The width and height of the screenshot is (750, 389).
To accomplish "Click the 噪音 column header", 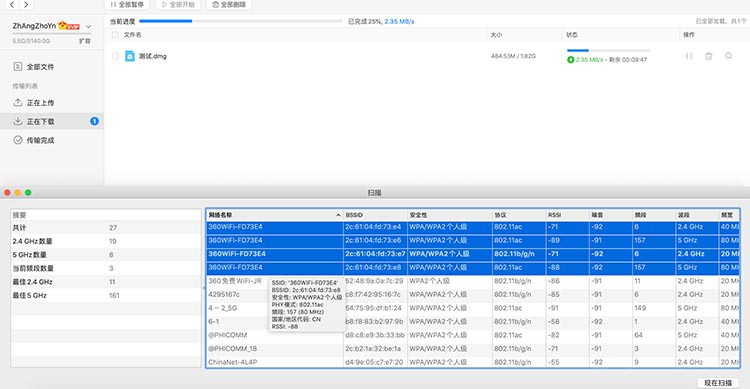I will (610, 215).
